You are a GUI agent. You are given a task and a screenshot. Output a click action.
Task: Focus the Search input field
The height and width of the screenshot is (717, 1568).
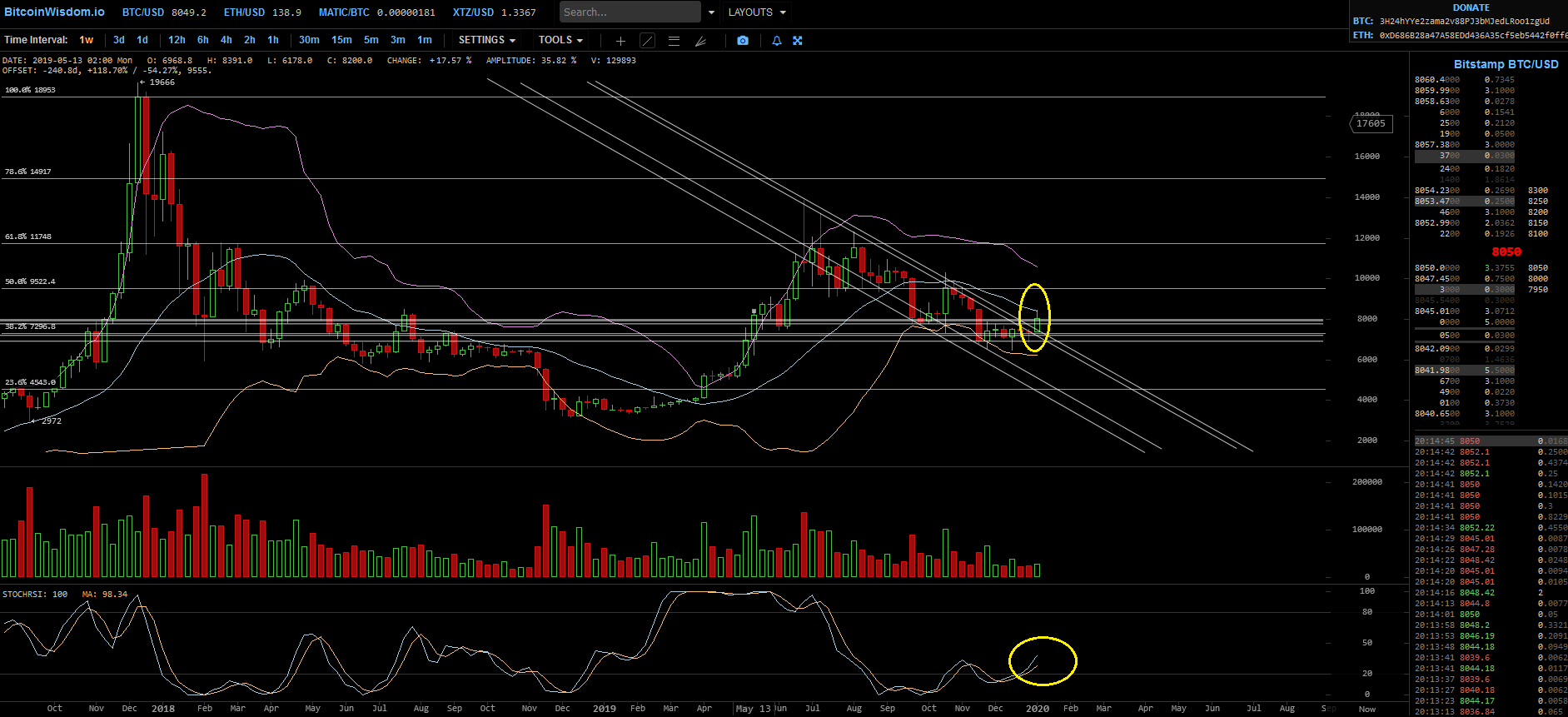630,12
